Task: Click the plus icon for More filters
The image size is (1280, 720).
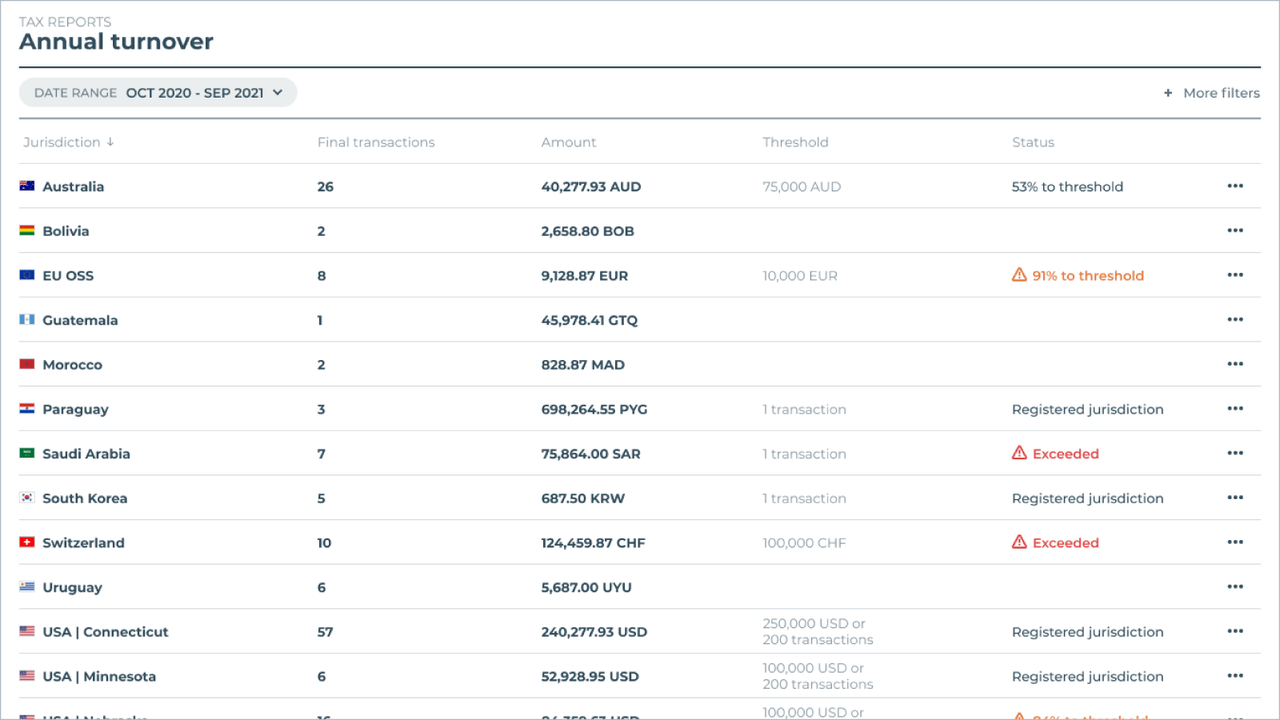Action: click(1168, 93)
